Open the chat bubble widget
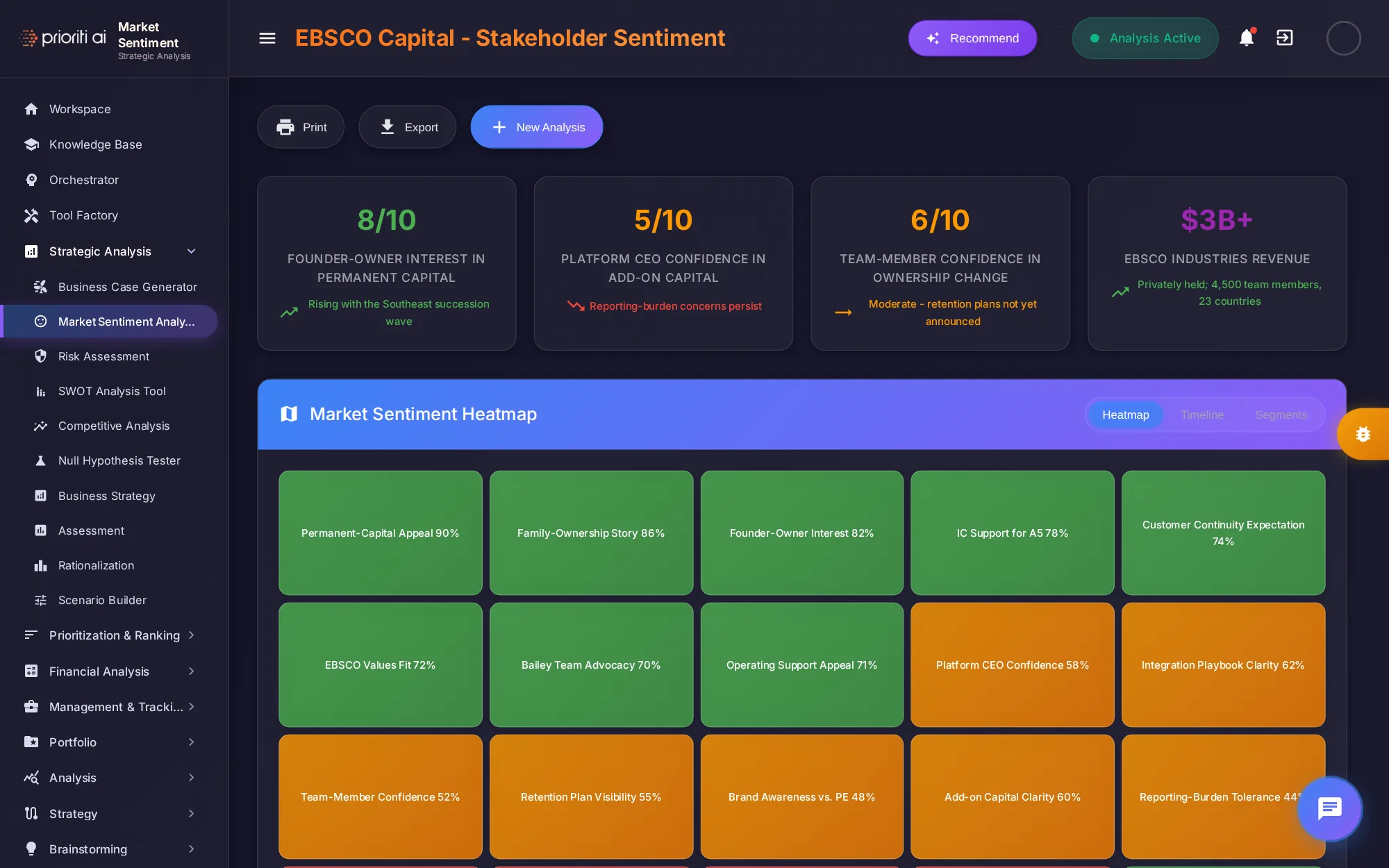The image size is (1389, 868). point(1329,809)
